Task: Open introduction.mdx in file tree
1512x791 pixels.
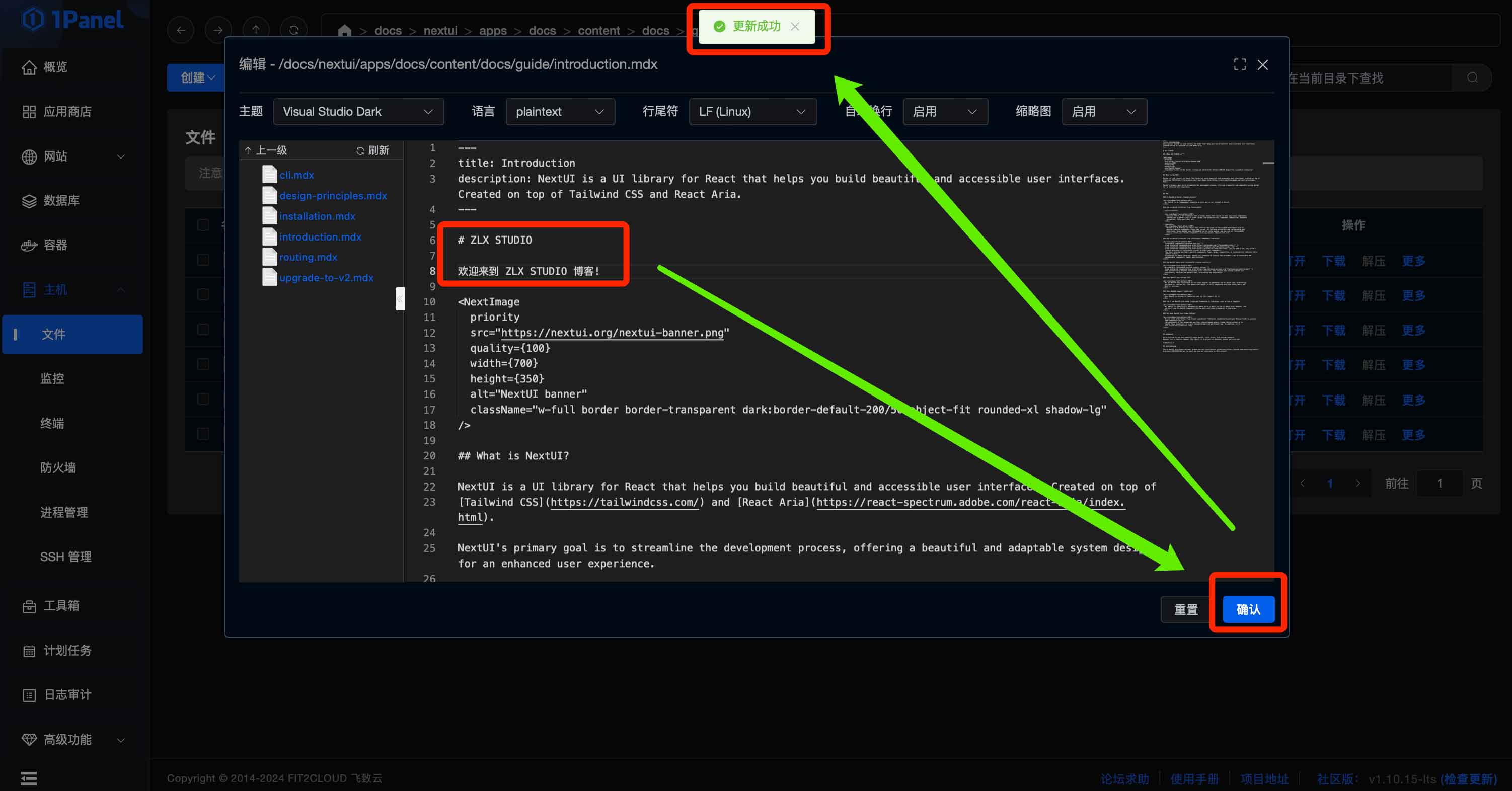Action: click(x=320, y=236)
